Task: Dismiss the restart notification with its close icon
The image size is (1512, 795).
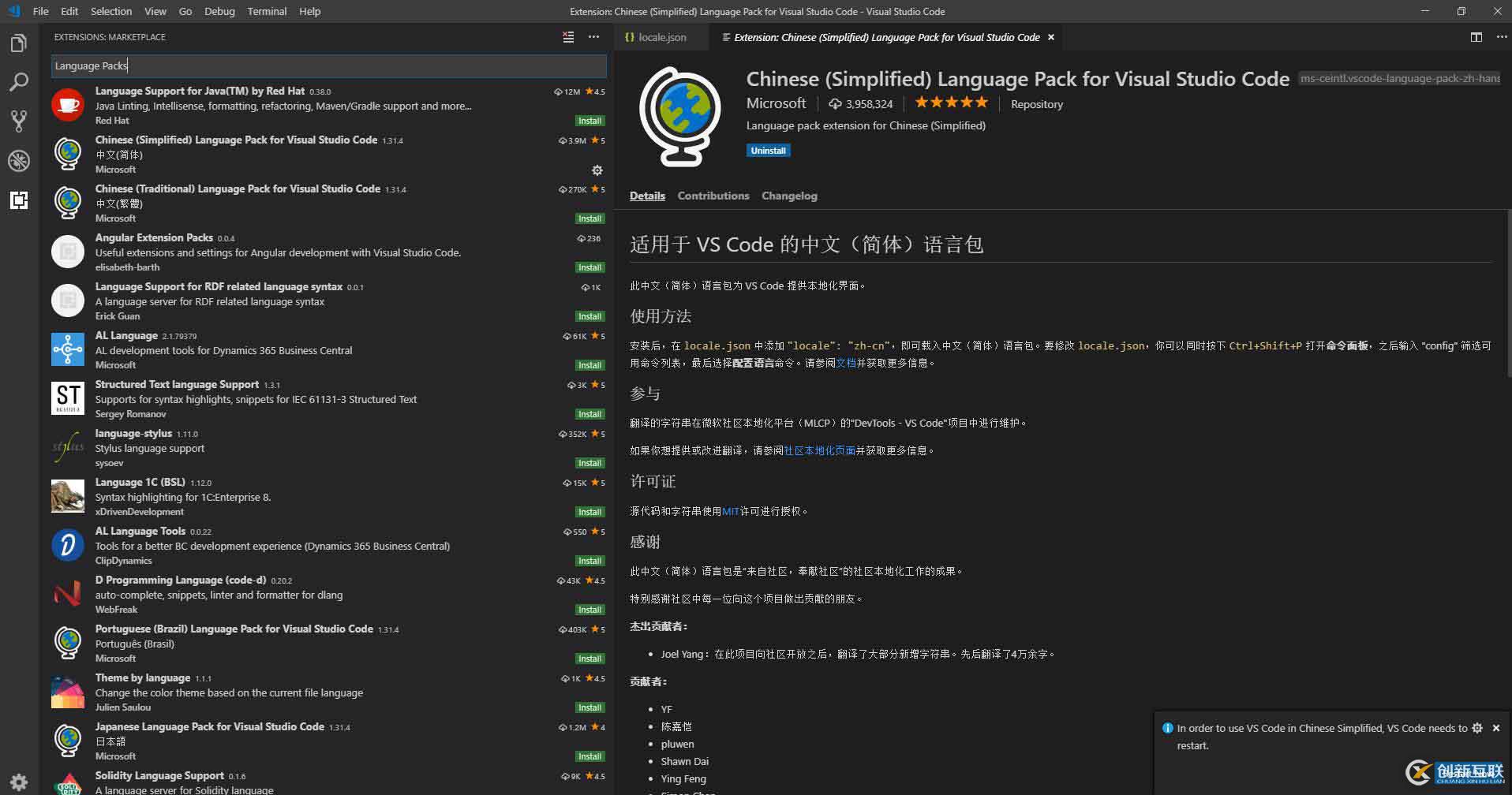Action: tap(1496, 727)
